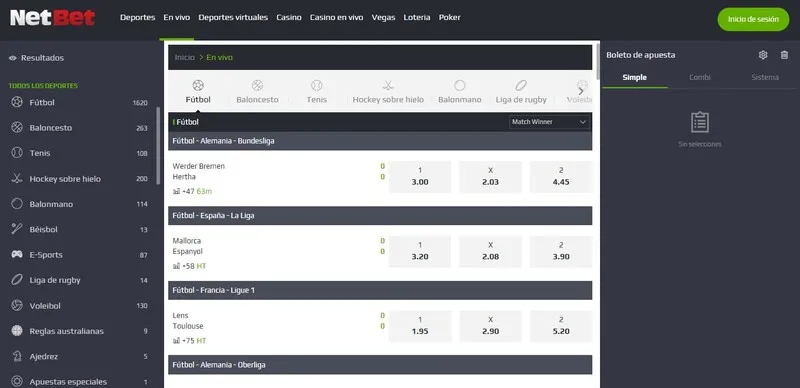
Task: Collapse the España La Liga header
Action: point(380,215)
